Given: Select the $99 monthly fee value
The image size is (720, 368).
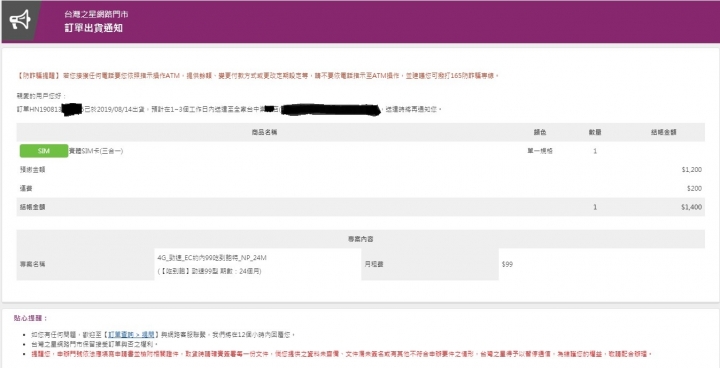Looking at the screenshot, I should (x=507, y=264).
